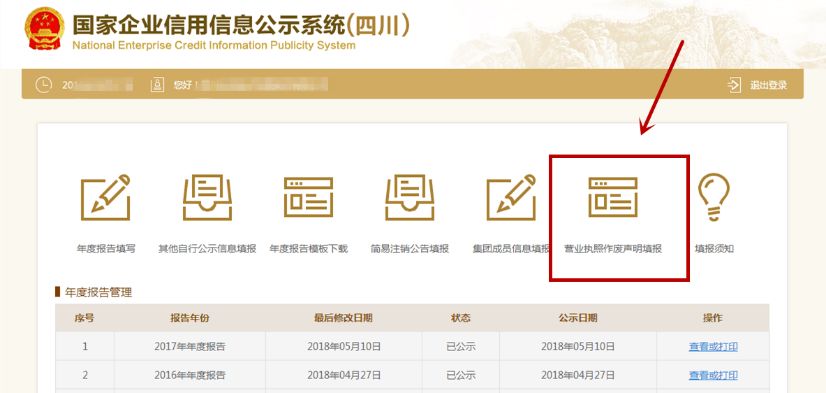Open the 简易注销公告填报 tray icon
826x393 pixels.
pyautogui.click(x=409, y=198)
